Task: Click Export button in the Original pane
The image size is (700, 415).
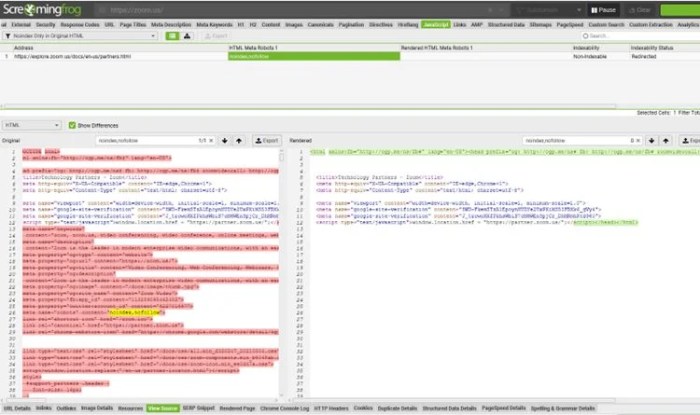Action: 267,141
